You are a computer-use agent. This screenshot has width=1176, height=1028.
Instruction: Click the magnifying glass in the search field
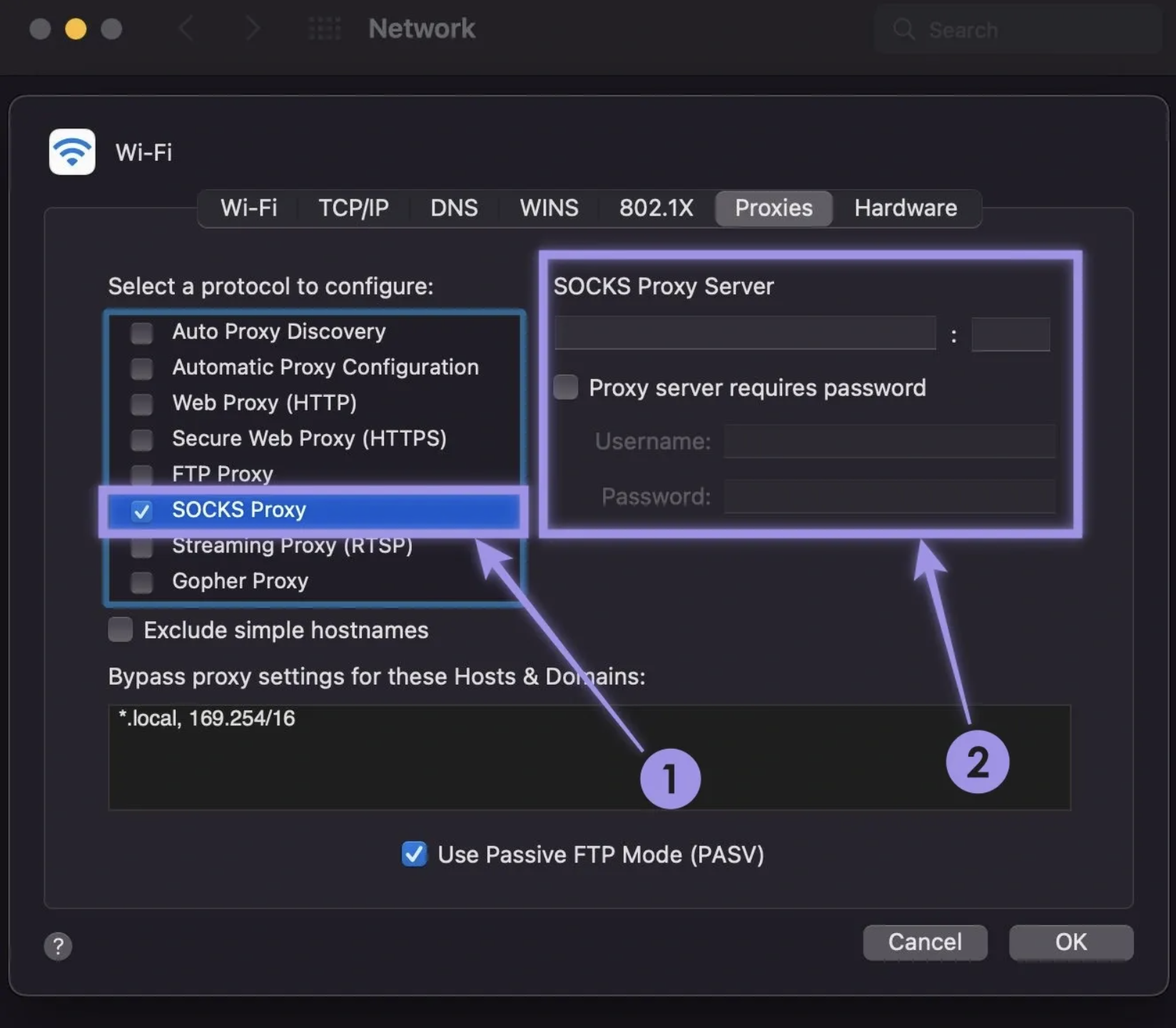(903, 30)
